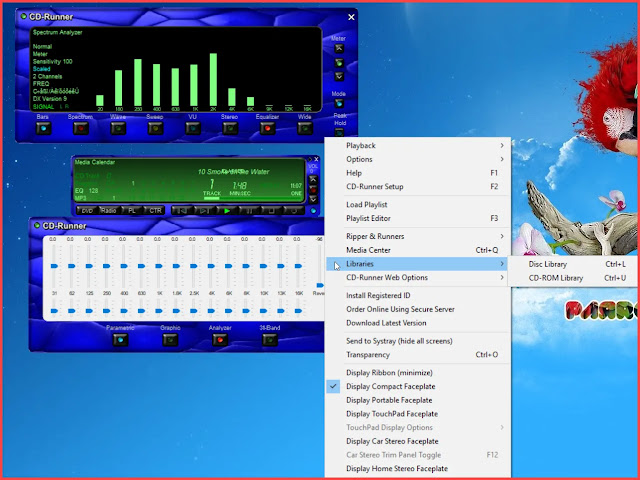Toggle the VU meter button

point(193,129)
